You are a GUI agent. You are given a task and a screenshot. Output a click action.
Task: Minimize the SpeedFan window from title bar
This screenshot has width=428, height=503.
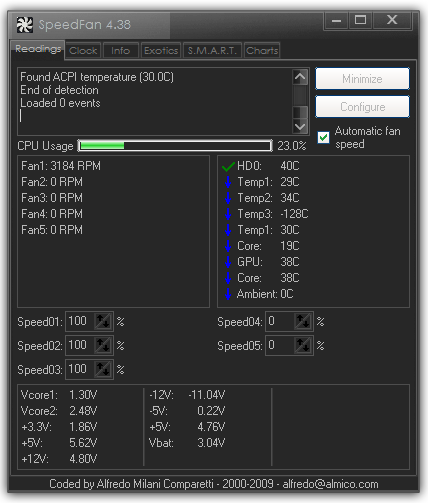[x=336, y=21]
